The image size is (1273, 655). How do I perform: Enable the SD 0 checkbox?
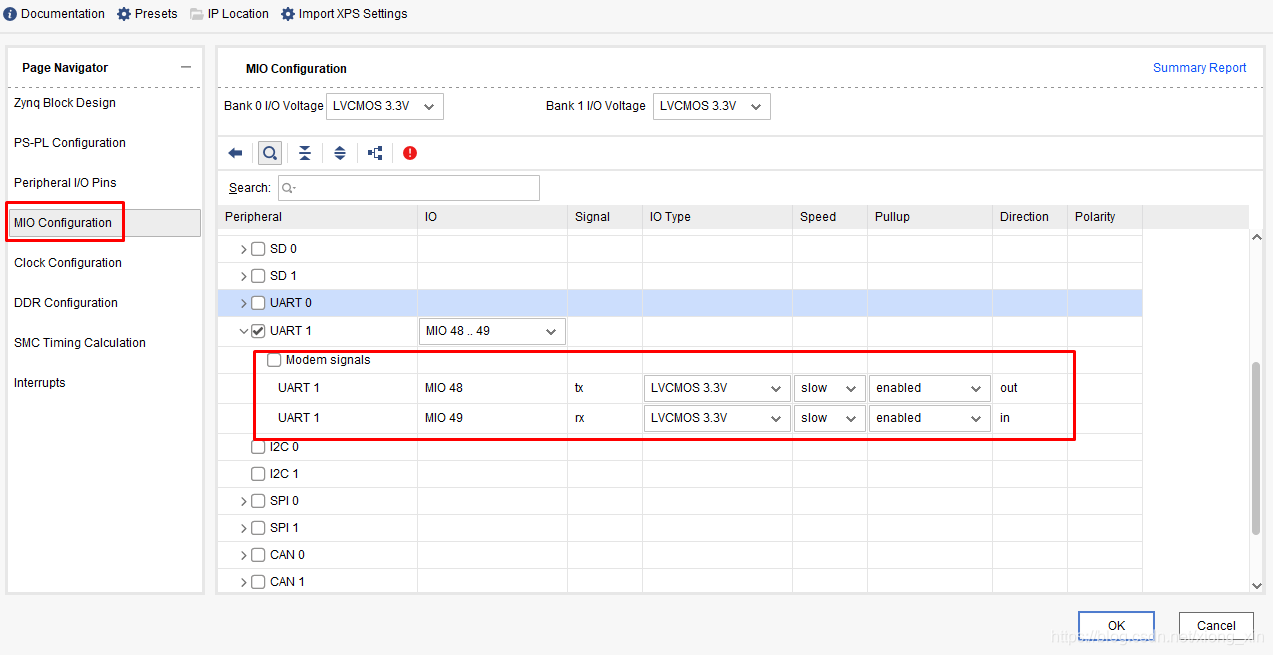click(258, 249)
